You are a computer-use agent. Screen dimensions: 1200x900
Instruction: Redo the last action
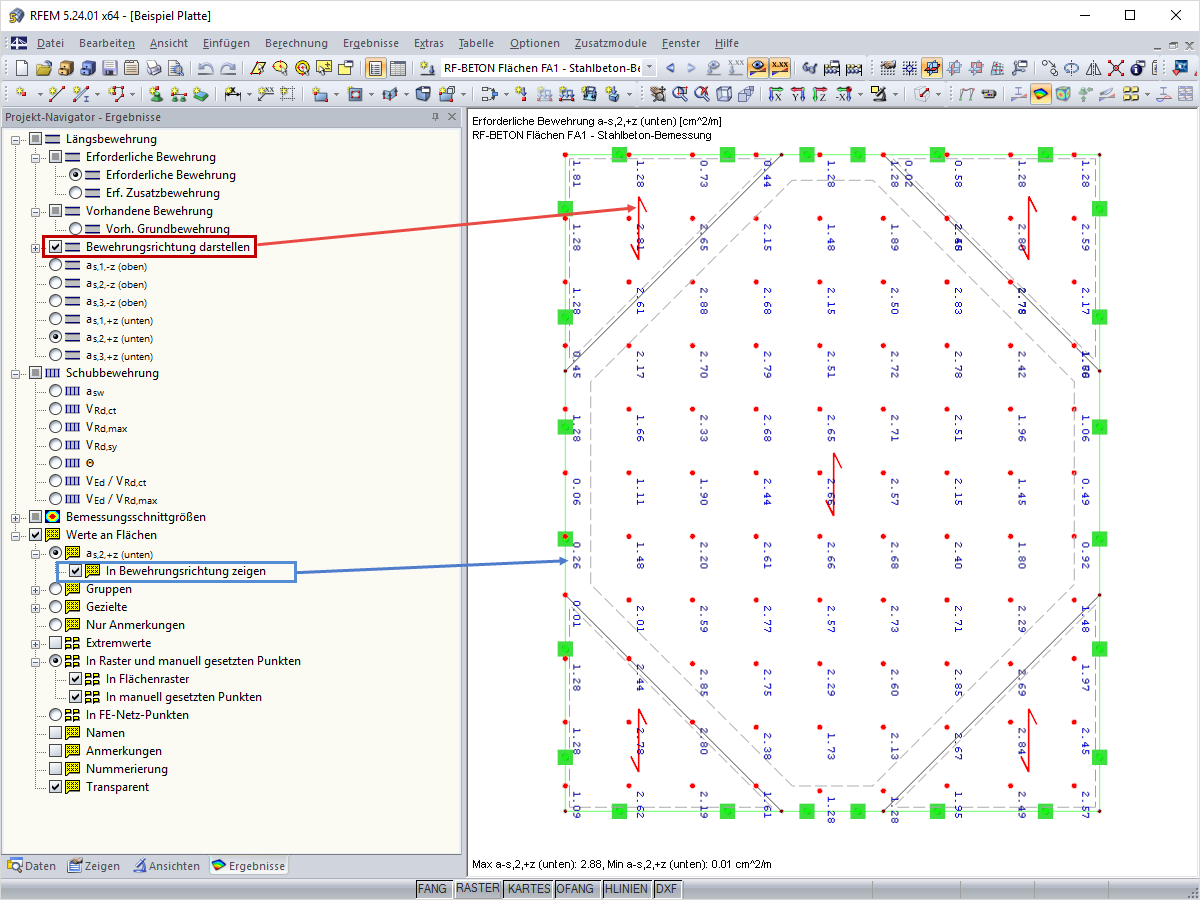point(228,68)
